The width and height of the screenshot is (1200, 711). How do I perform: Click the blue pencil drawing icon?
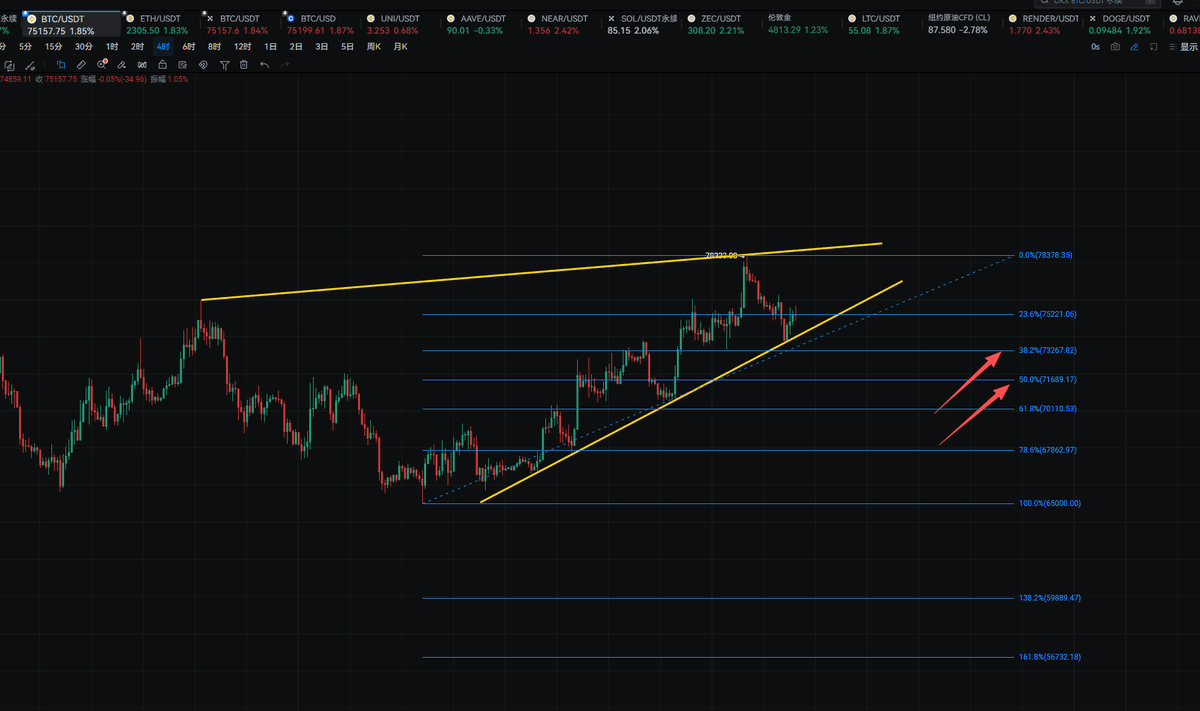point(1136,47)
